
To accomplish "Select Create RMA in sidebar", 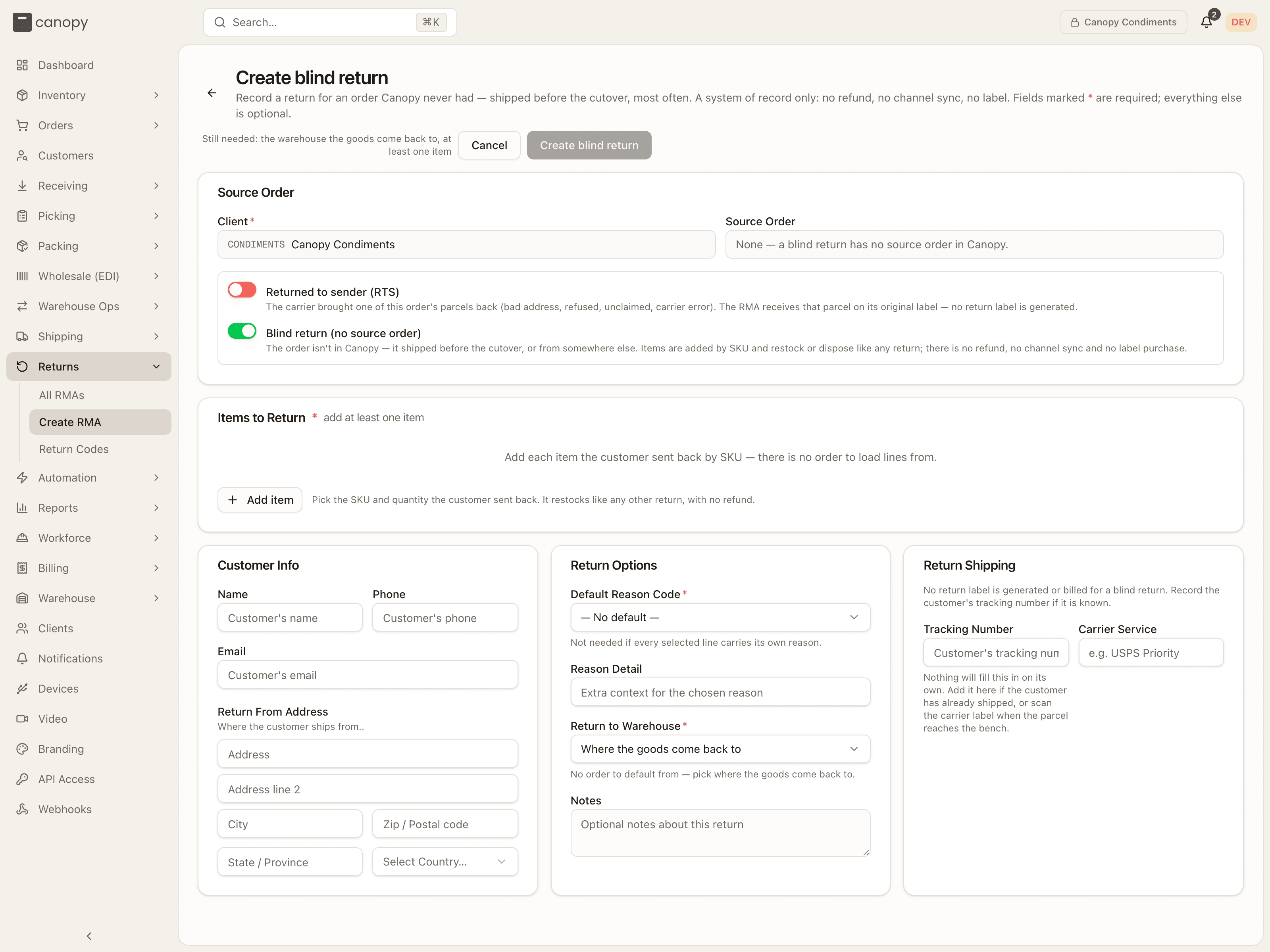I will [x=100, y=422].
